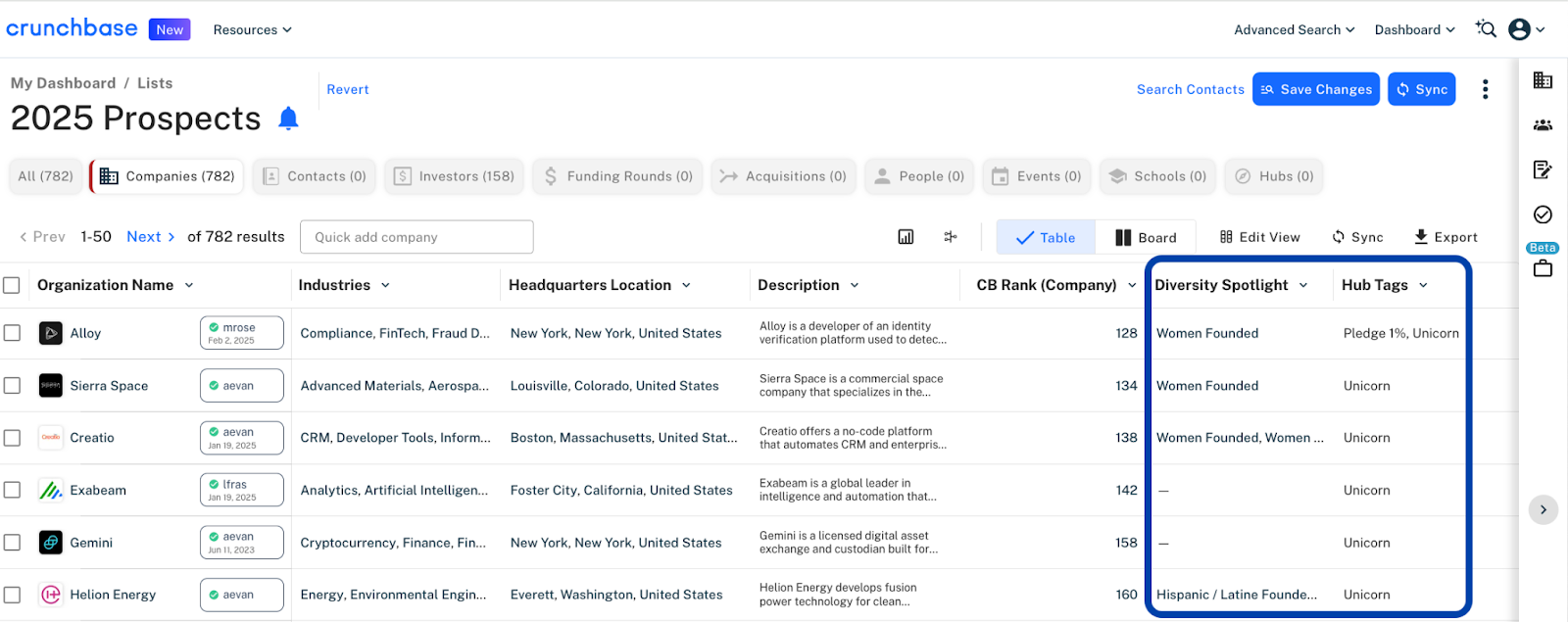Screen dimensions: 1568x622
Task: Open Organization Name column dropdown
Action: click(x=189, y=285)
